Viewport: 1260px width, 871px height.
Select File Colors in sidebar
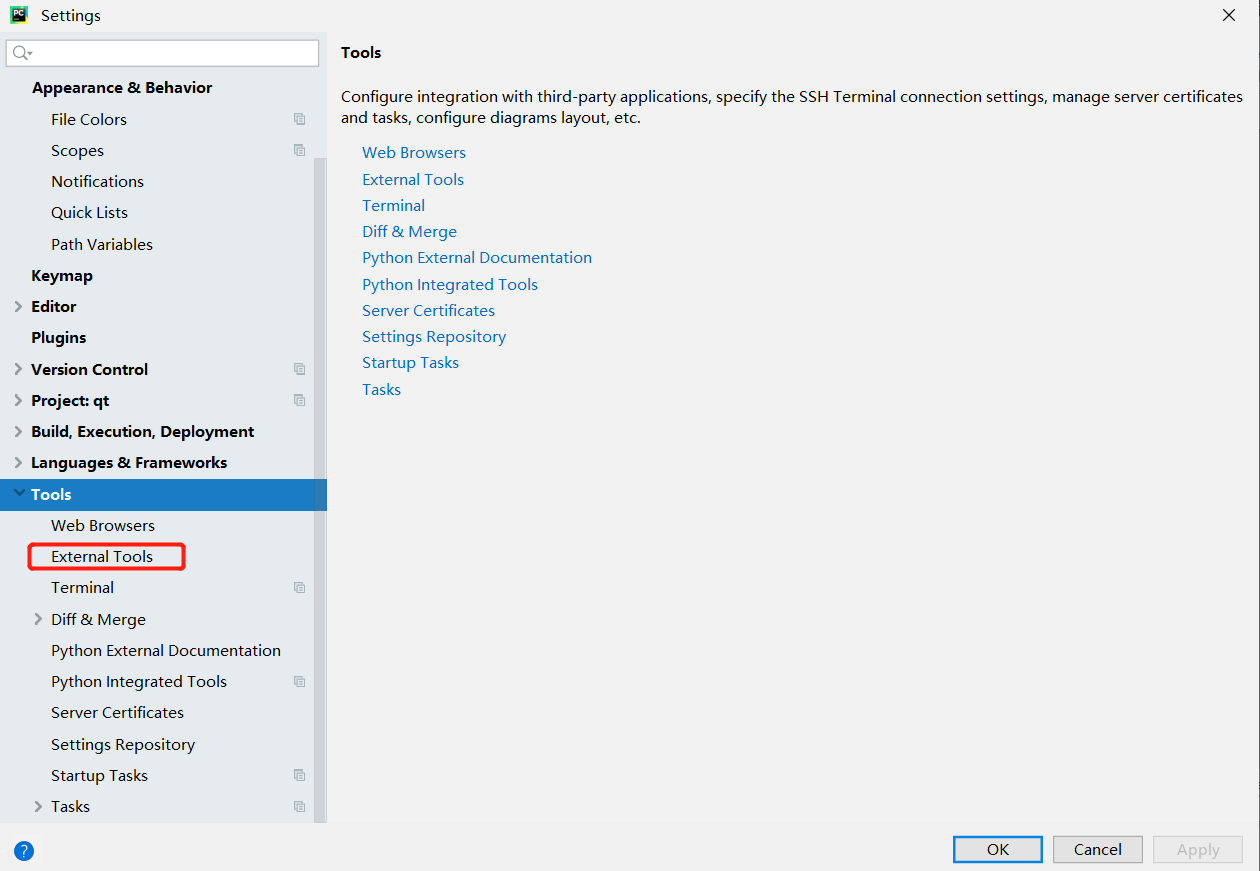89,119
